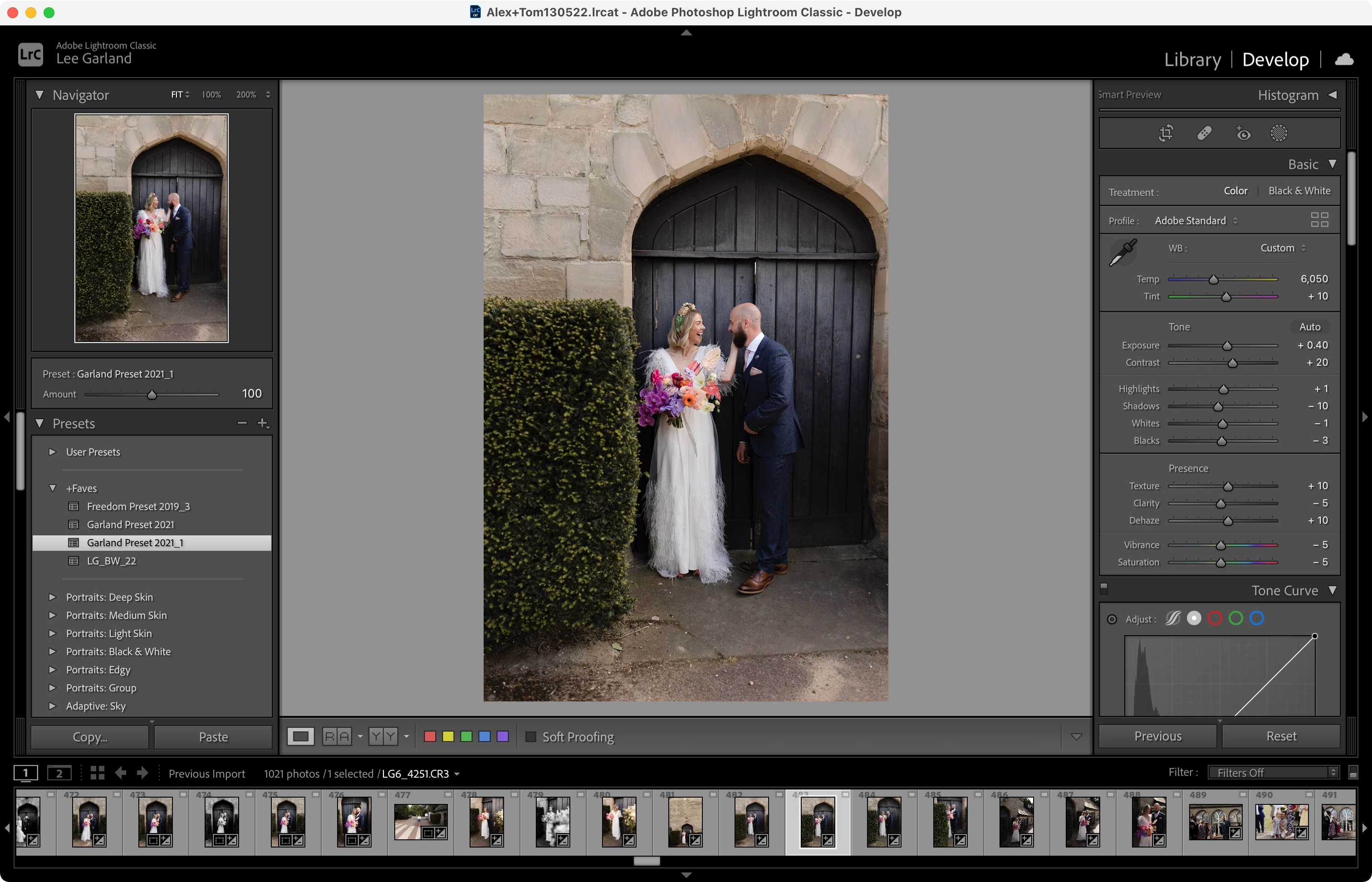Select the Crop Overlay tool
The width and height of the screenshot is (1372, 882).
[1166, 133]
